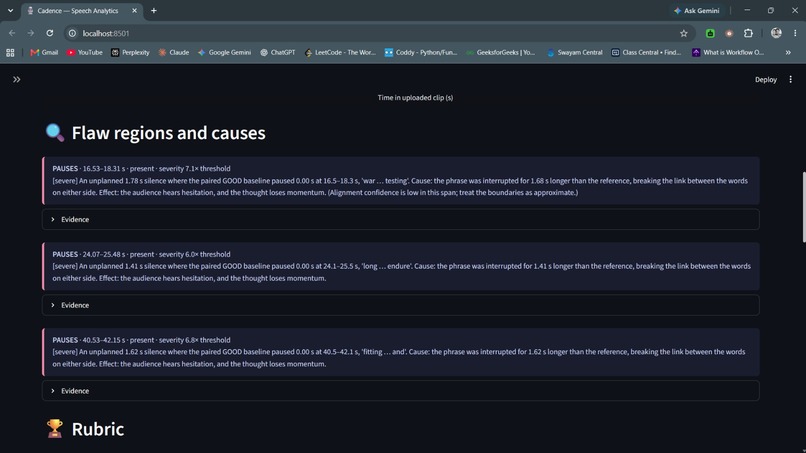Click the 'severity 7.1× threshold' text
The height and width of the screenshot is (453, 806).
pos(195,169)
